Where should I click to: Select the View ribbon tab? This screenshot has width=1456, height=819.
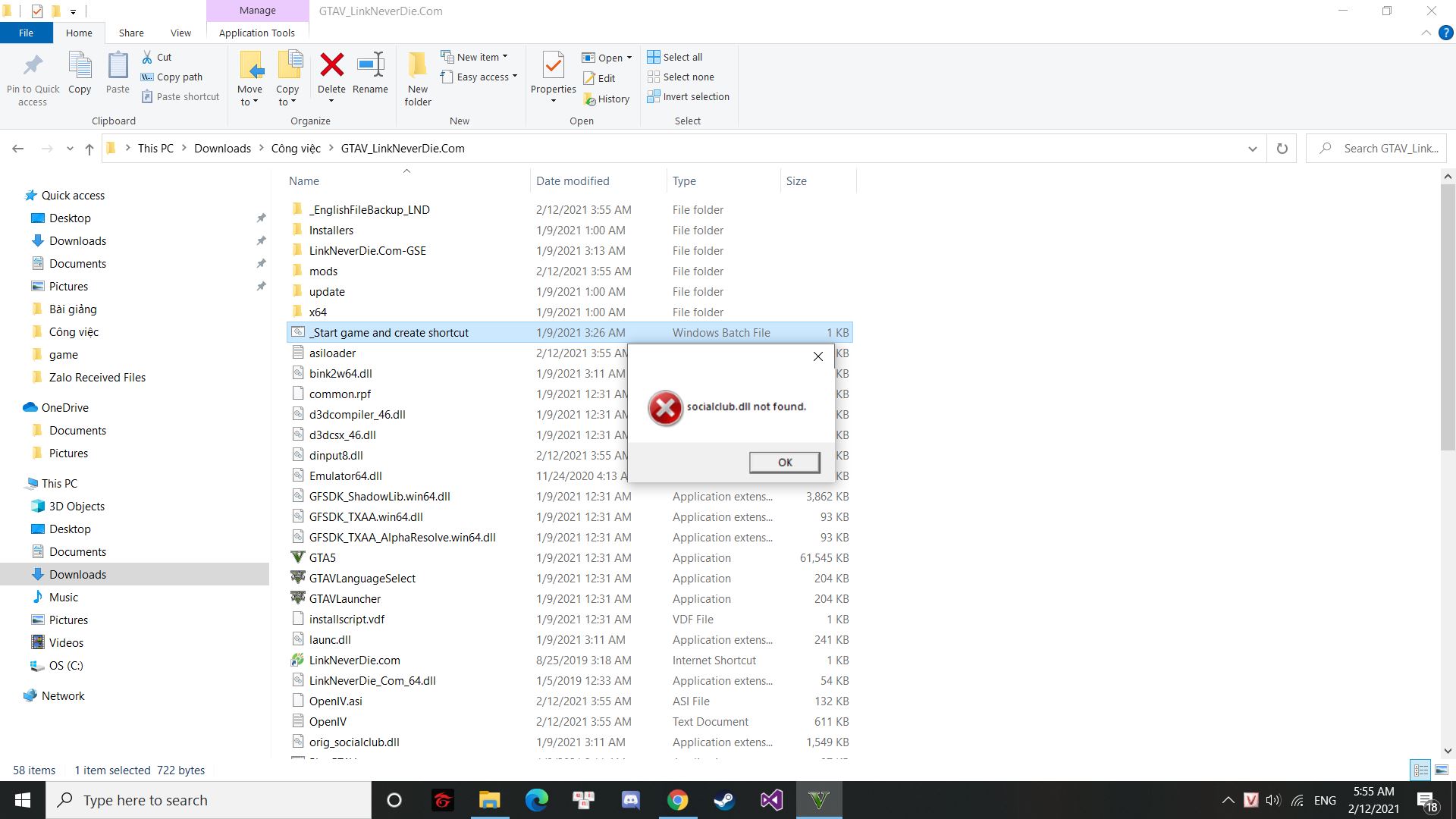[180, 33]
